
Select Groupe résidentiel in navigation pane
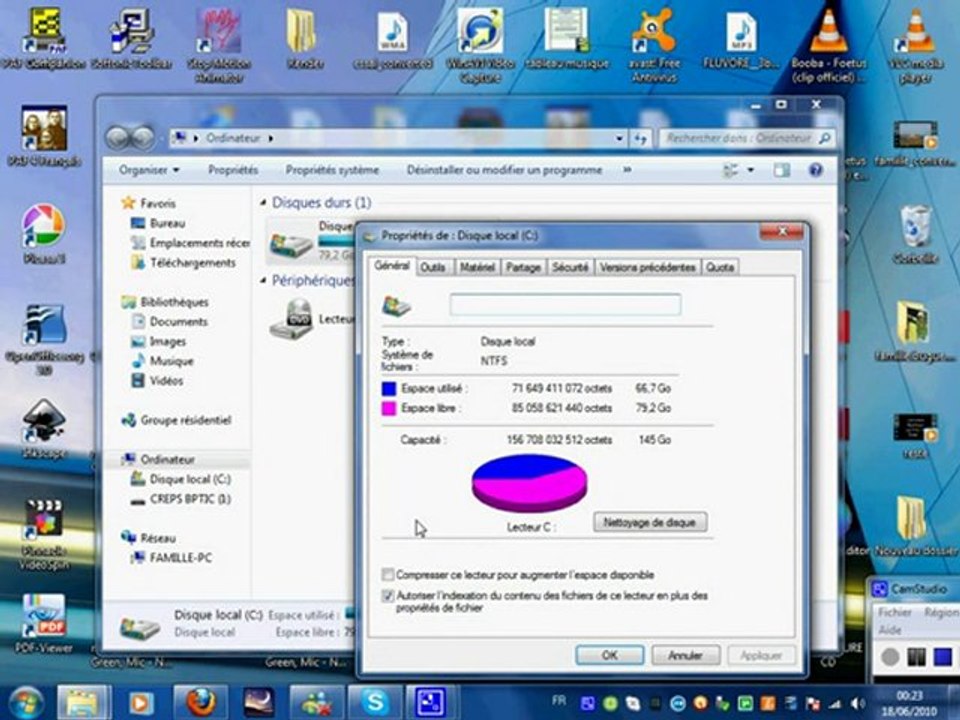tap(186, 420)
